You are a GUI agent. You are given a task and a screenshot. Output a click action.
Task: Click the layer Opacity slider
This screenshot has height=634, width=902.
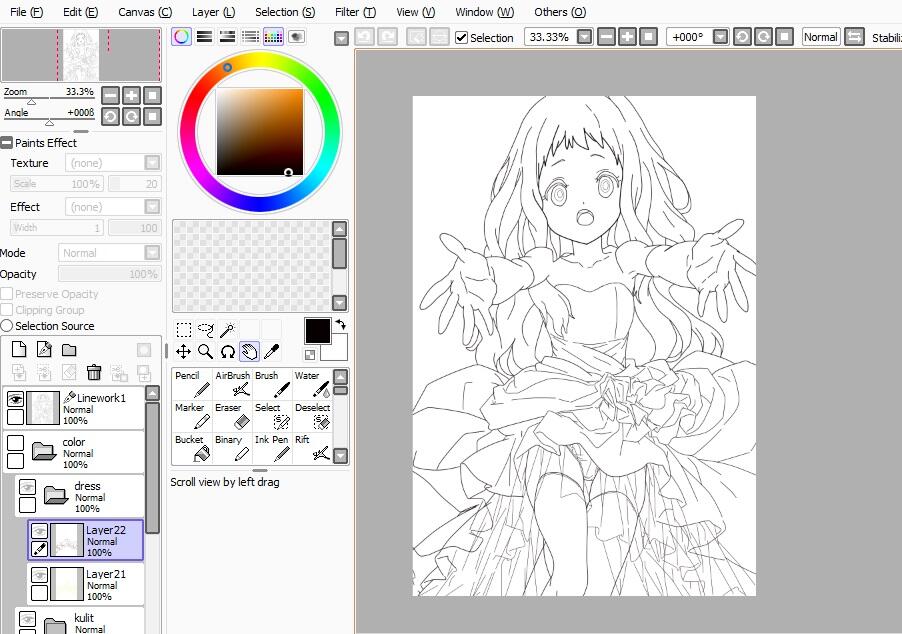109,274
